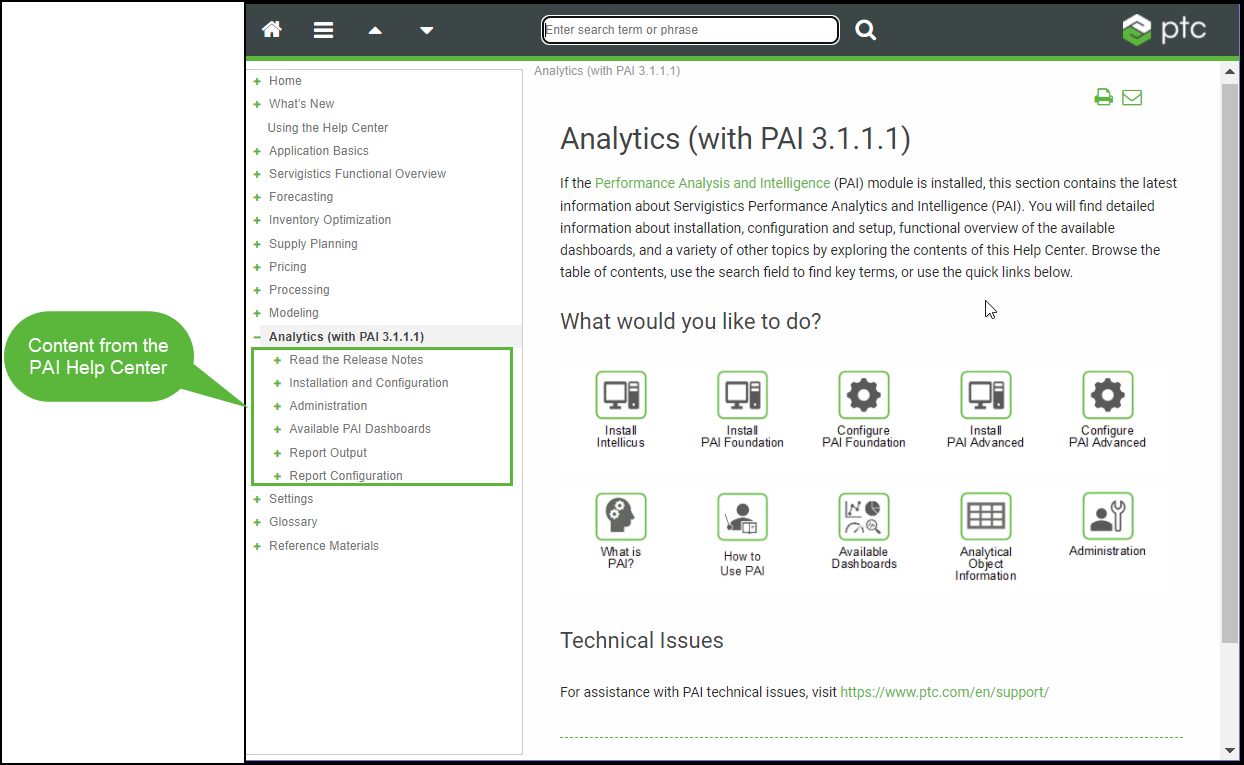Open the Analytical Object Information icon
Screen dimensions: 1244x765
(x=986, y=517)
